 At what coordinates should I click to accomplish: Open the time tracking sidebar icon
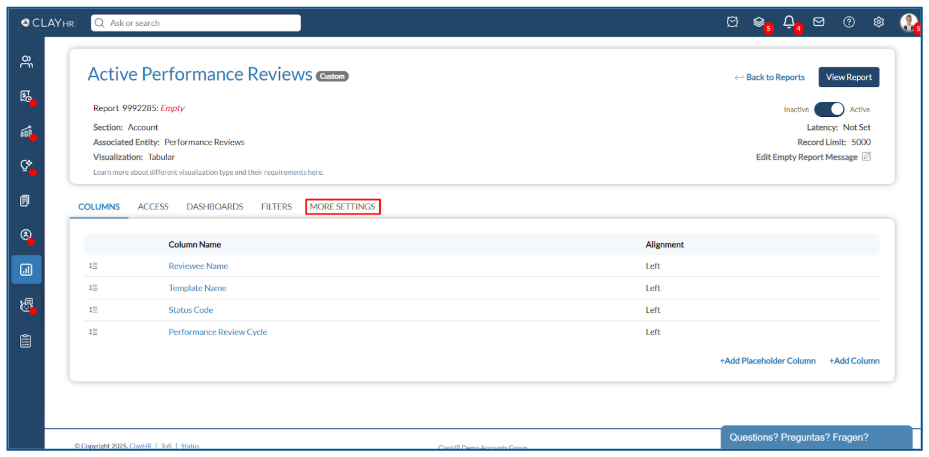coord(26,96)
